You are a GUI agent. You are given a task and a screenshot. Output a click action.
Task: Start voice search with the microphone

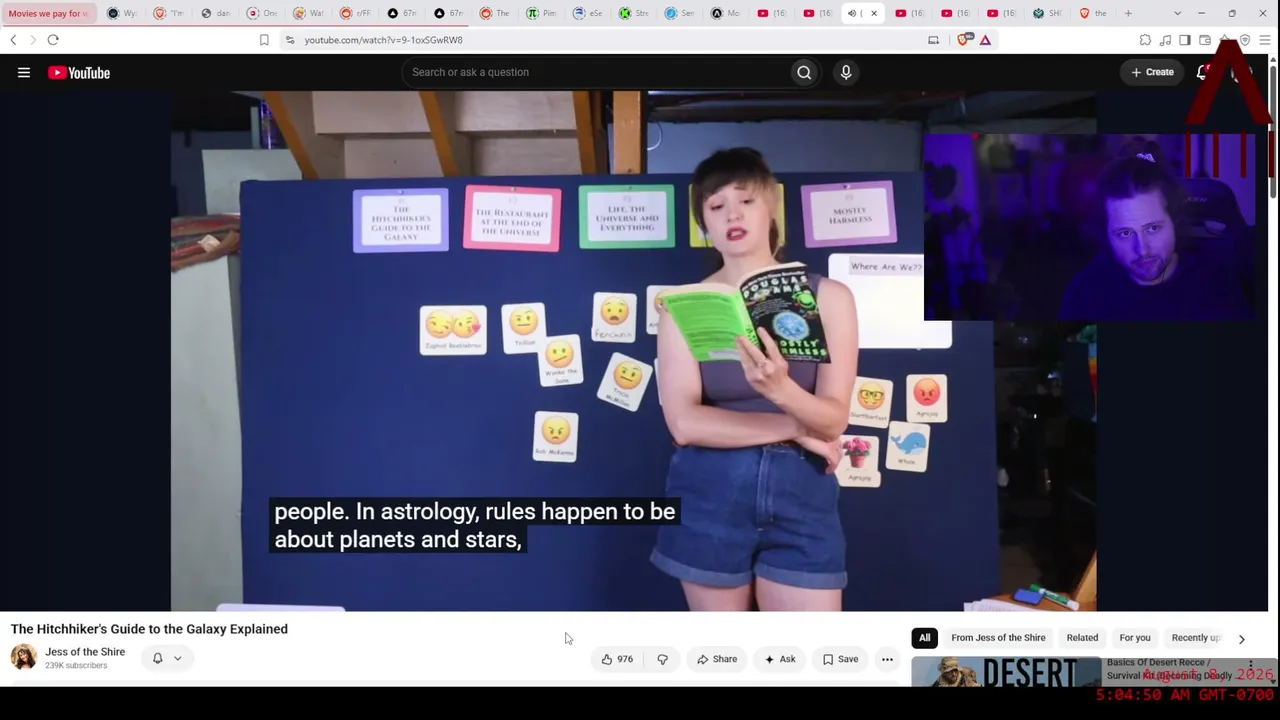click(x=846, y=72)
